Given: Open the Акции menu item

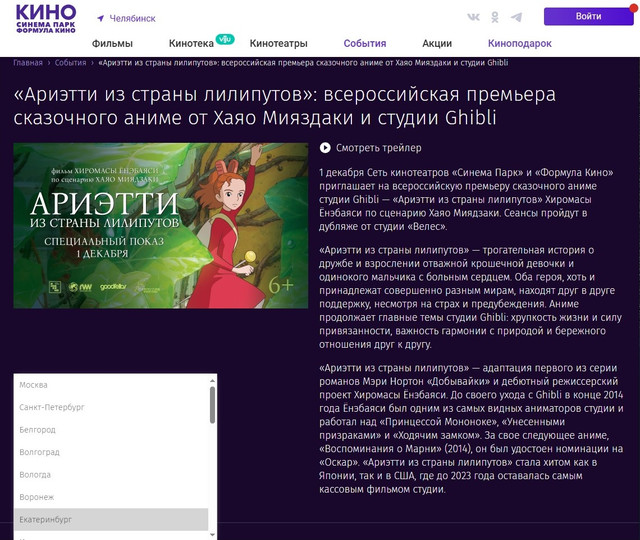Looking at the screenshot, I should point(437,43).
